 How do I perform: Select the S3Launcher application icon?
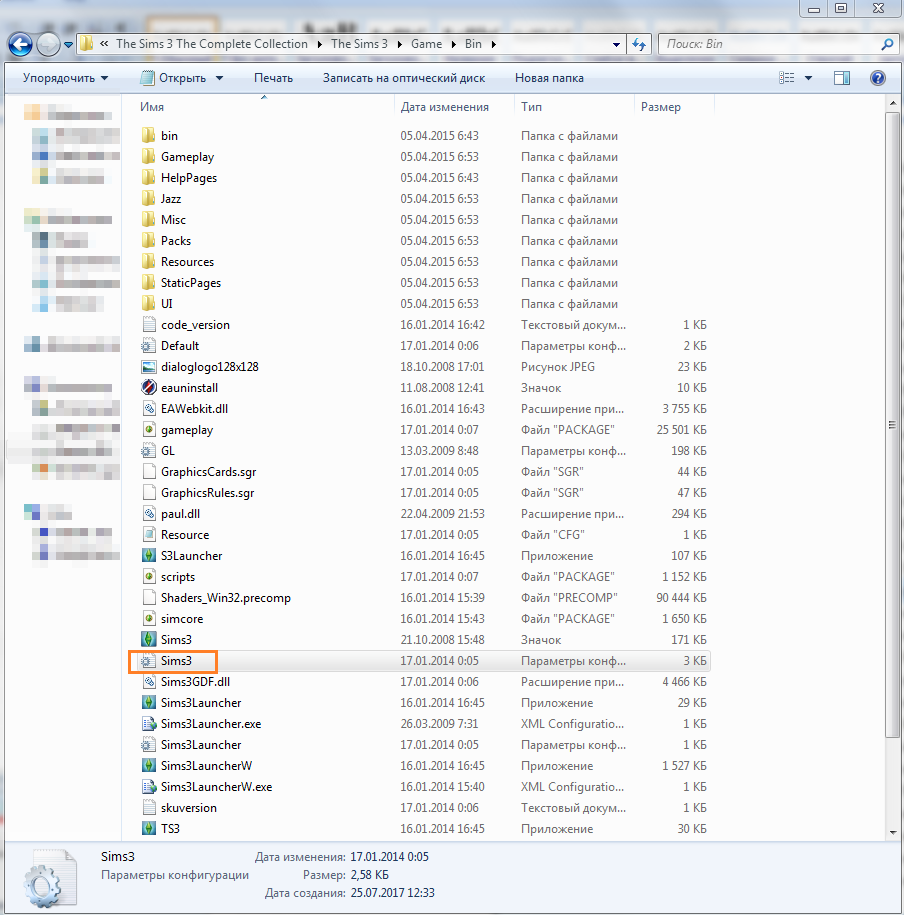[x=149, y=556]
